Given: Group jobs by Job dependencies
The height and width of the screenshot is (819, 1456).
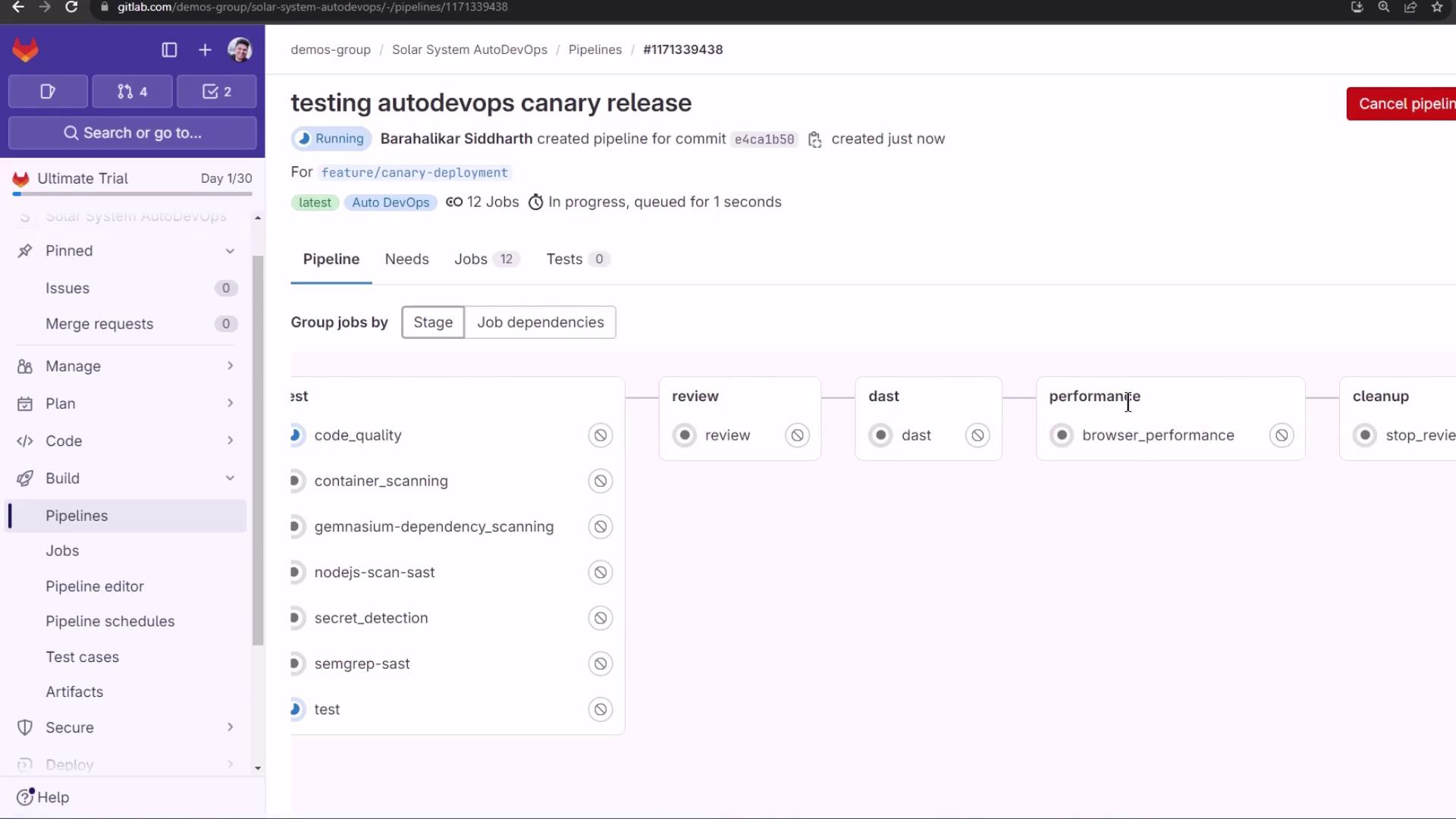Looking at the screenshot, I should (540, 322).
